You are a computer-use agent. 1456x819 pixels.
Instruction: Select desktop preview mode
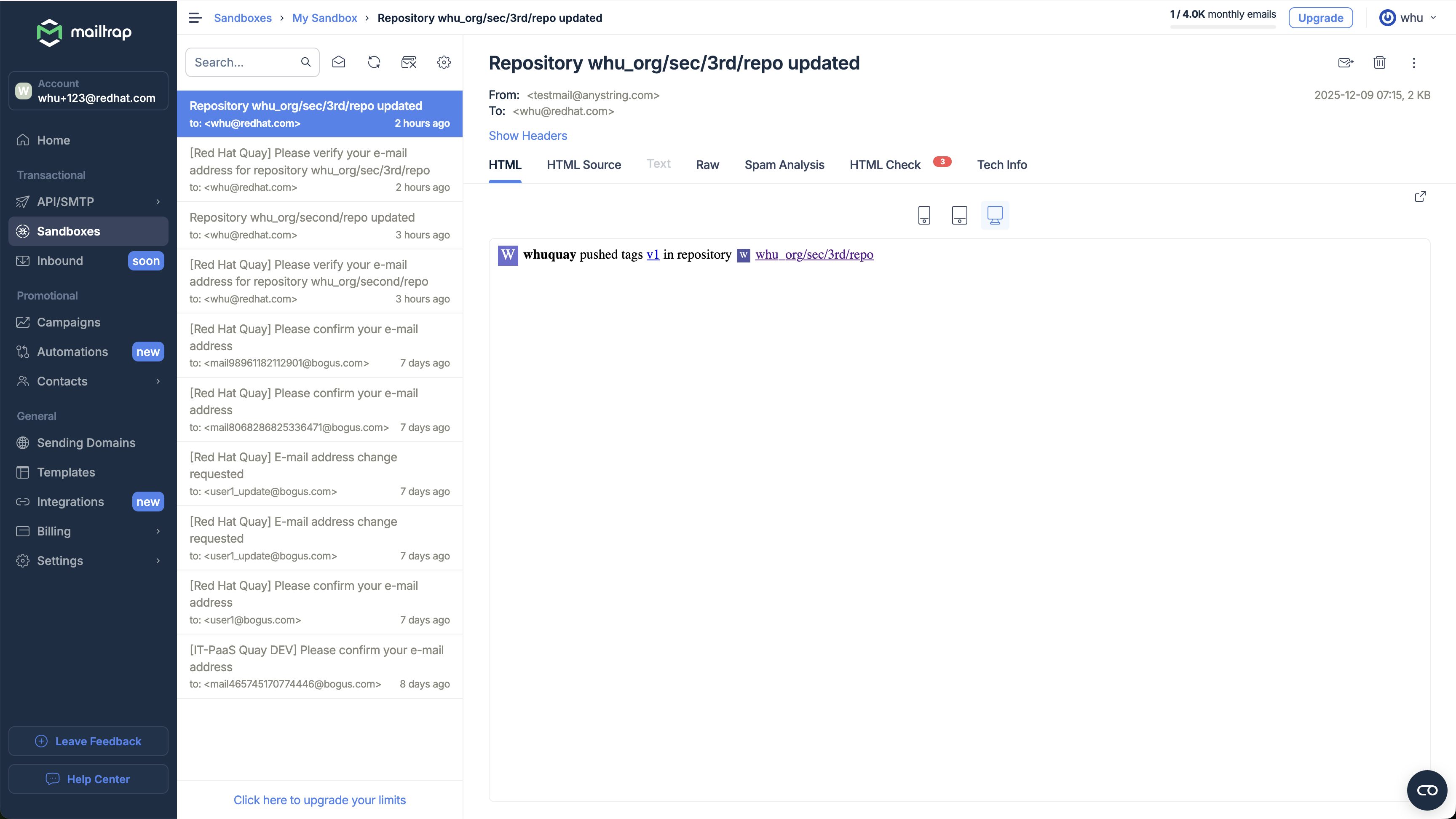pyautogui.click(x=994, y=215)
